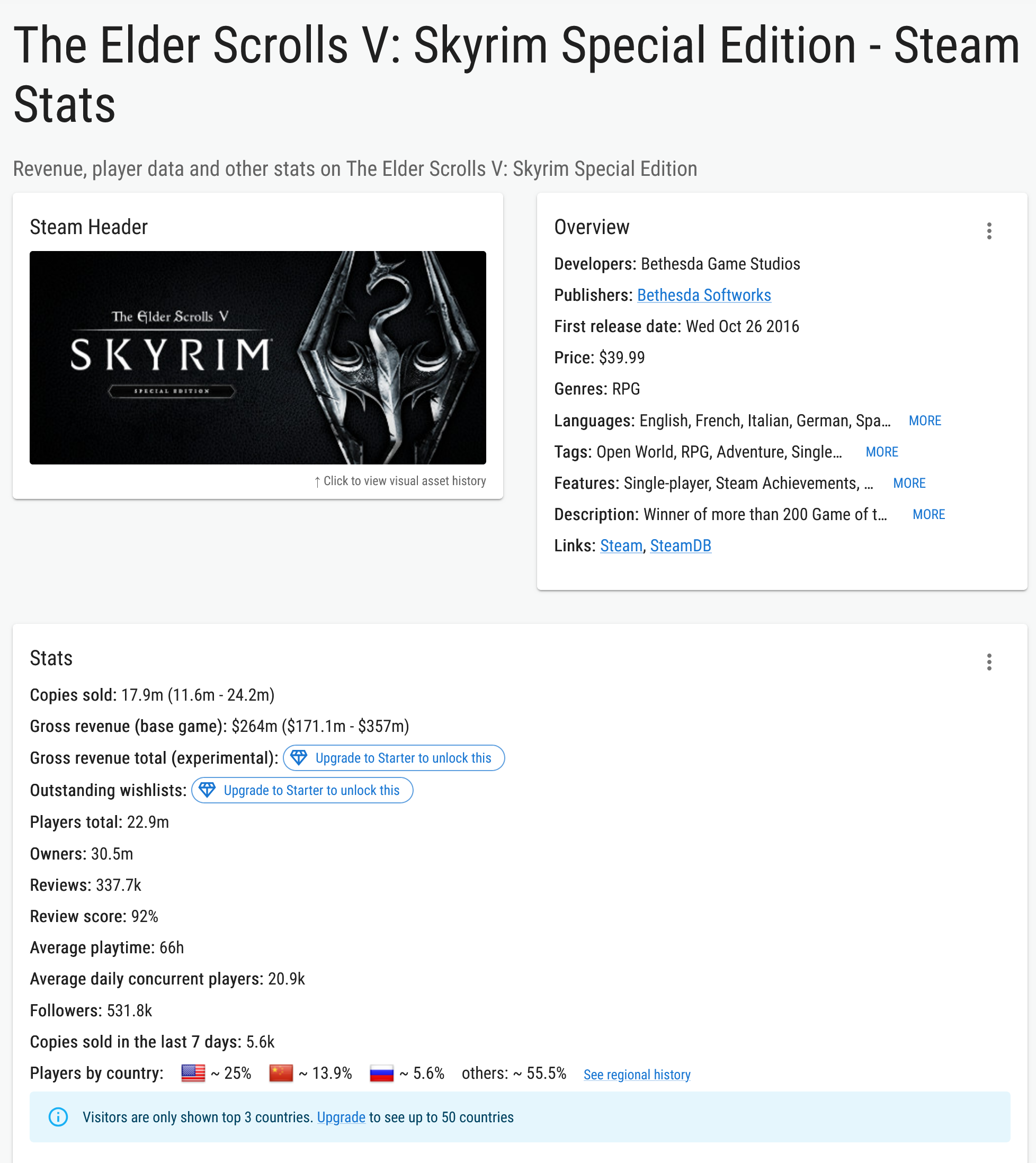
Task: Select the Players total: 22.9m stat
Action: tap(99, 822)
